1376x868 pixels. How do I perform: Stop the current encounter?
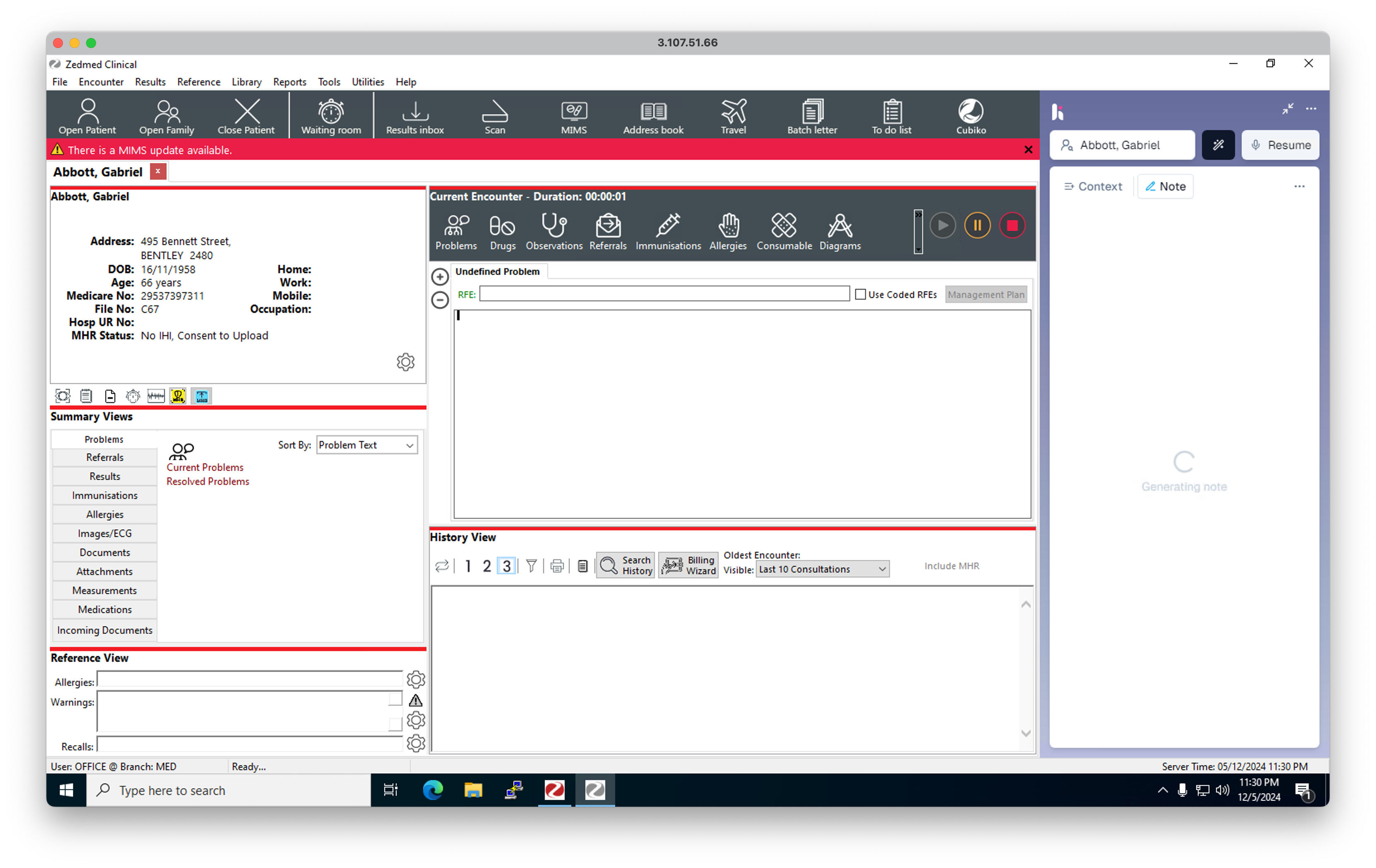(1012, 225)
